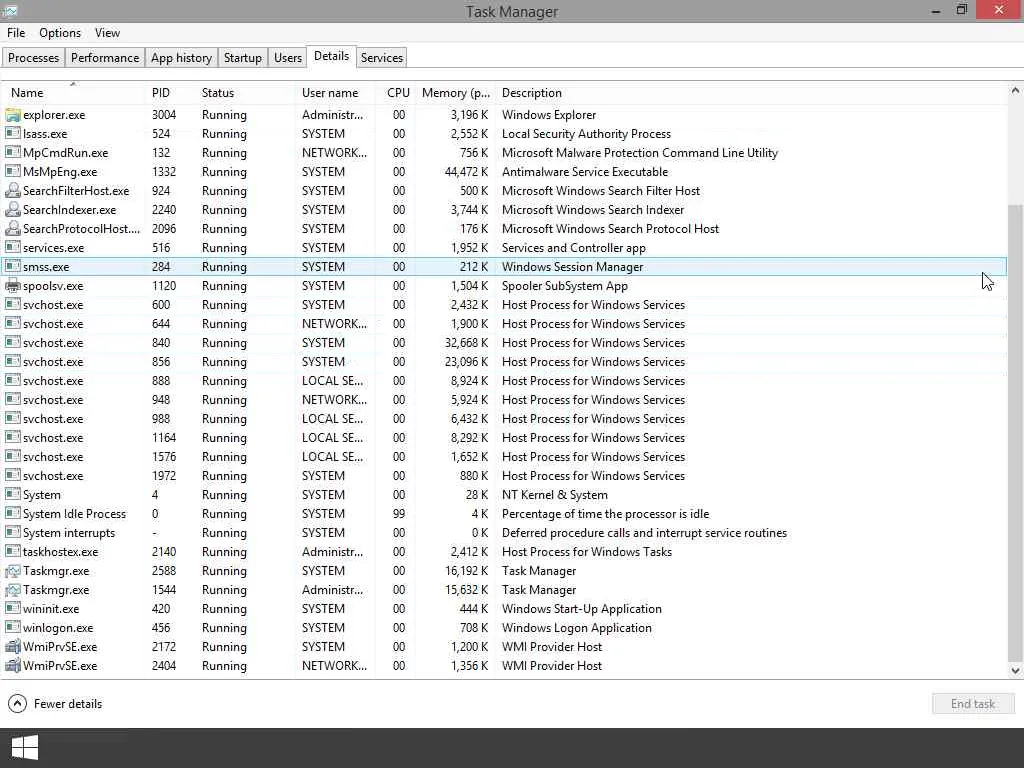Switch to the App history tab
Screen dimensions: 1024x768
[182, 57]
